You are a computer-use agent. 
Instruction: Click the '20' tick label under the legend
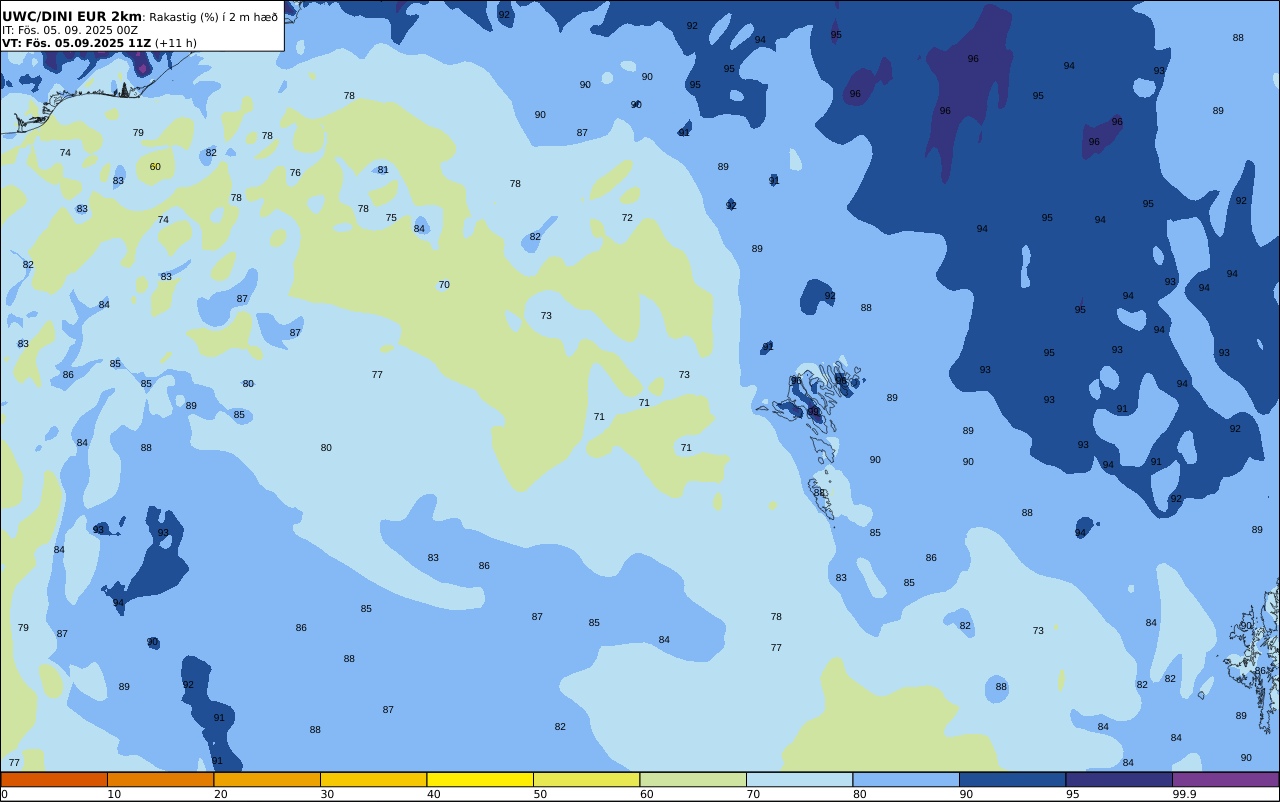click(221, 794)
